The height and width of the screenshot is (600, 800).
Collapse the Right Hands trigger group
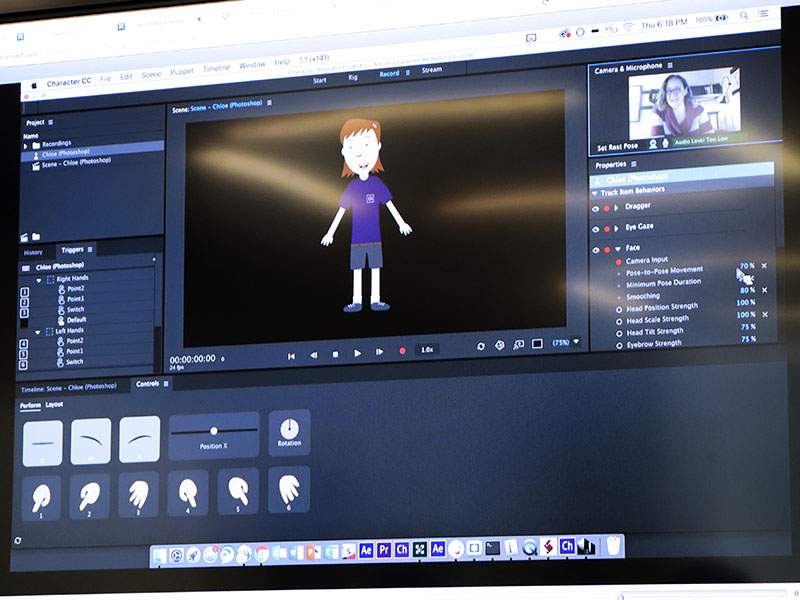pyautogui.click(x=38, y=281)
